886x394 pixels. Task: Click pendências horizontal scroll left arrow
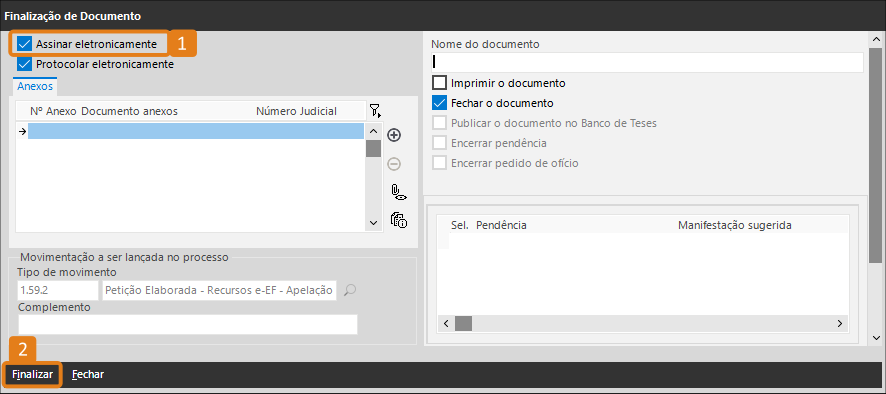tap(445, 324)
